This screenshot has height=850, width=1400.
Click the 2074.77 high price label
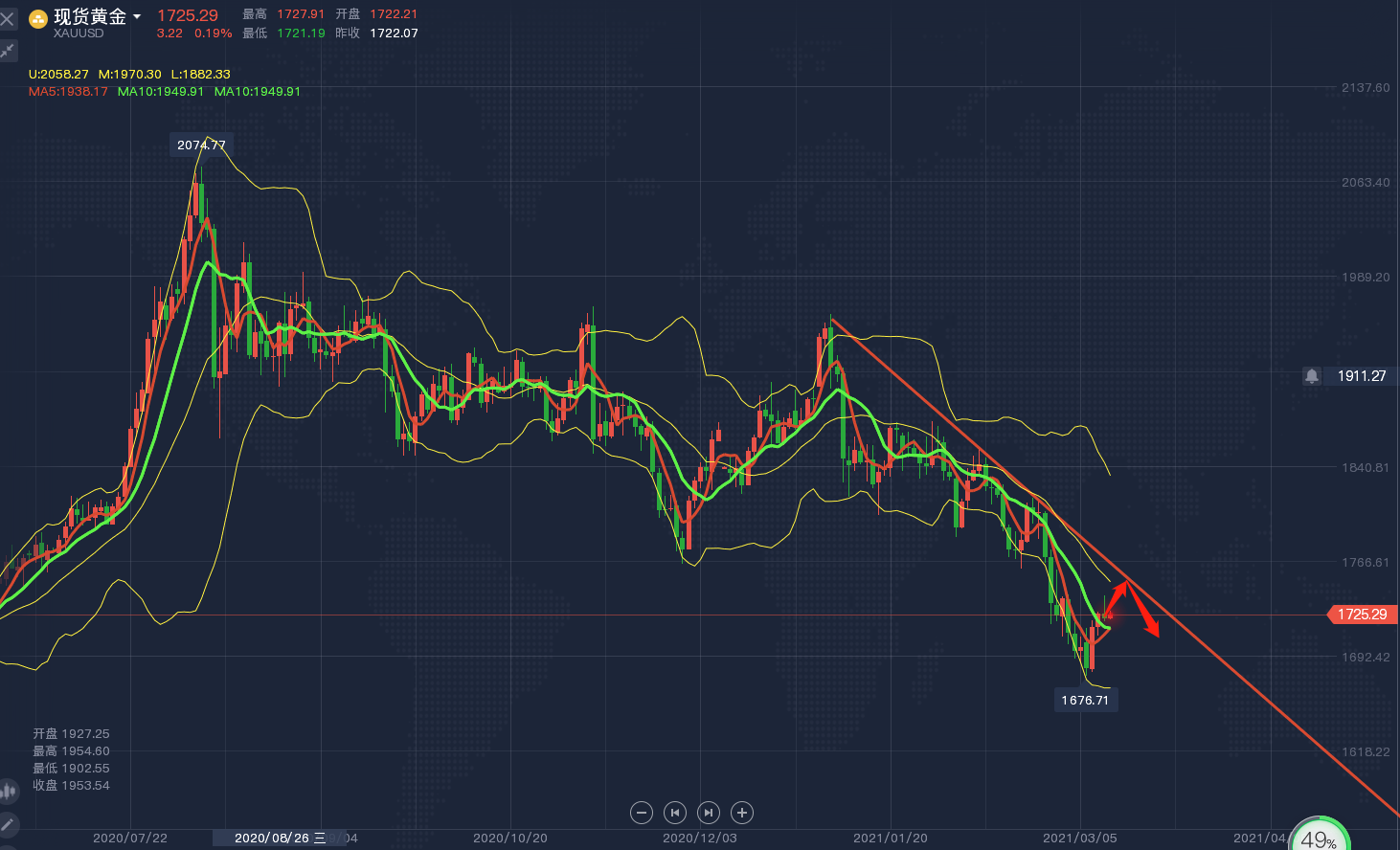(201, 145)
